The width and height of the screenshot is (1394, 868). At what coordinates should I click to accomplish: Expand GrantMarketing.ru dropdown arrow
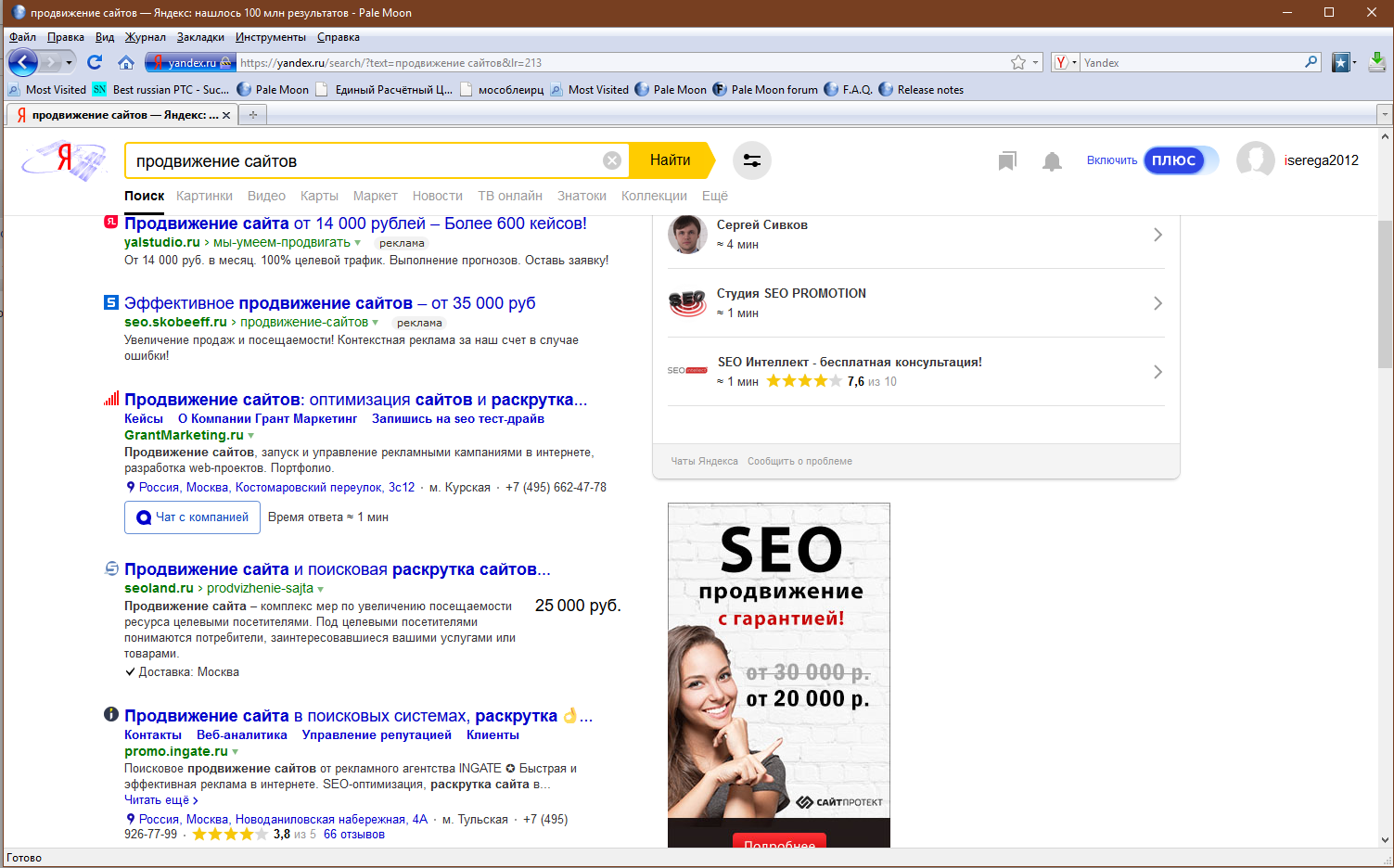point(250,436)
